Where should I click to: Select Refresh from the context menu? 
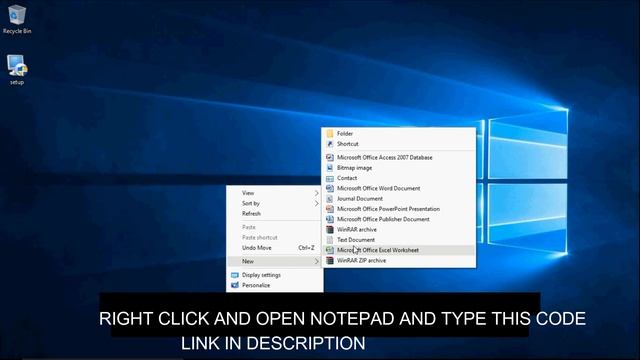pyautogui.click(x=274, y=213)
